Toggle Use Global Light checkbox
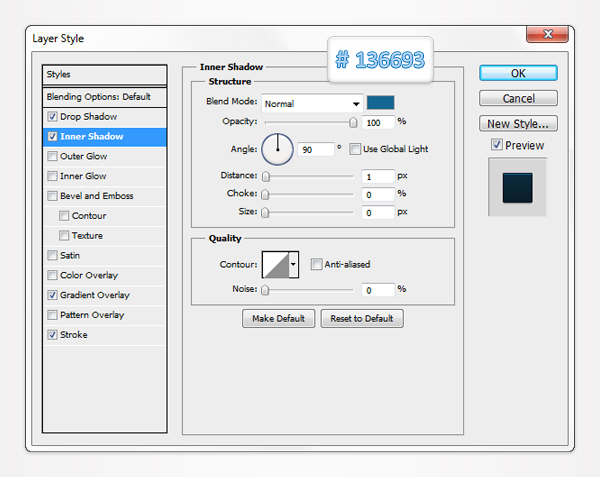Screen dimensions: 600x477 [356, 149]
